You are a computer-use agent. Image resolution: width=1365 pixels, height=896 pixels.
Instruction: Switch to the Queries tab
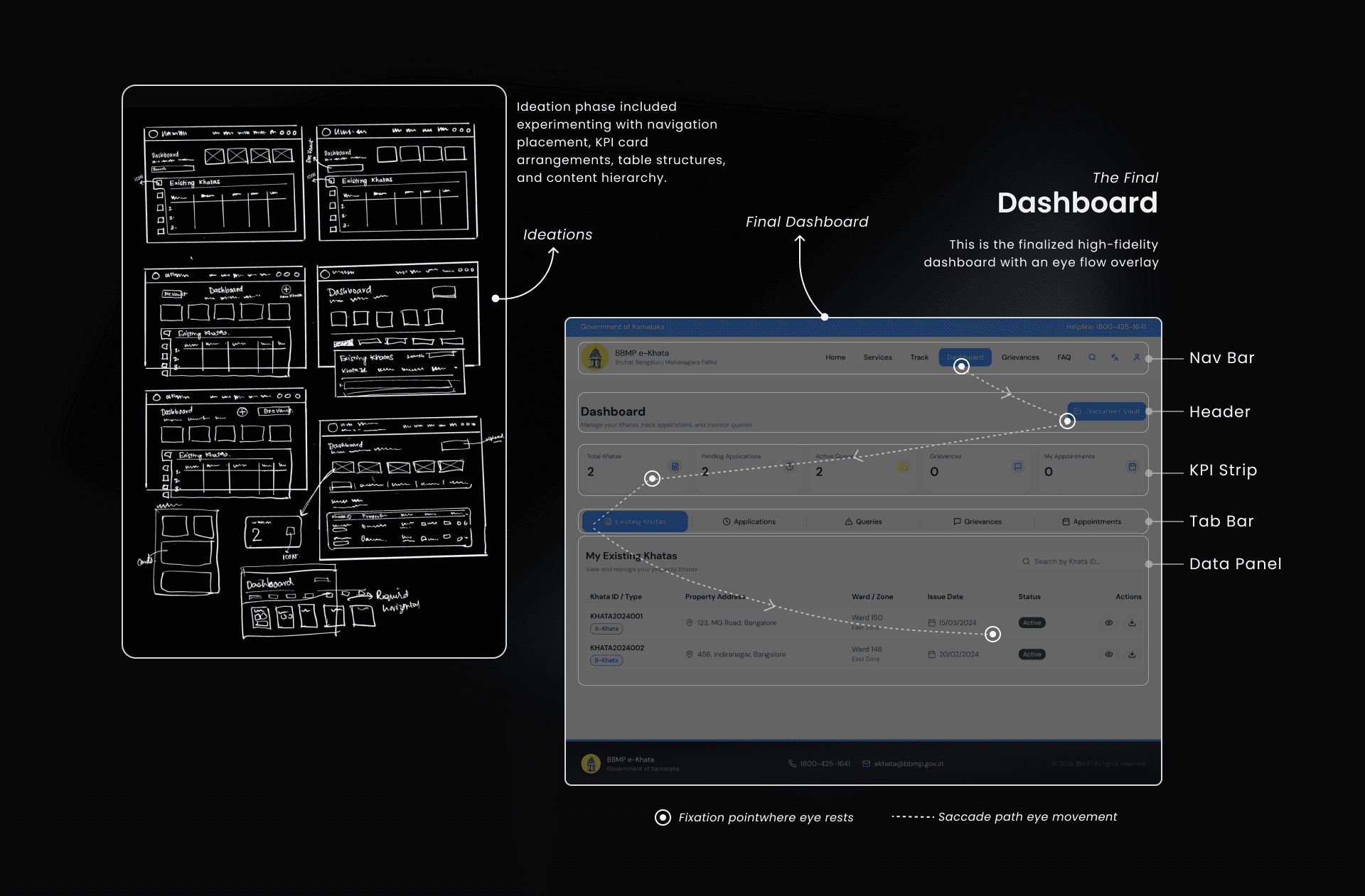point(863,522)
